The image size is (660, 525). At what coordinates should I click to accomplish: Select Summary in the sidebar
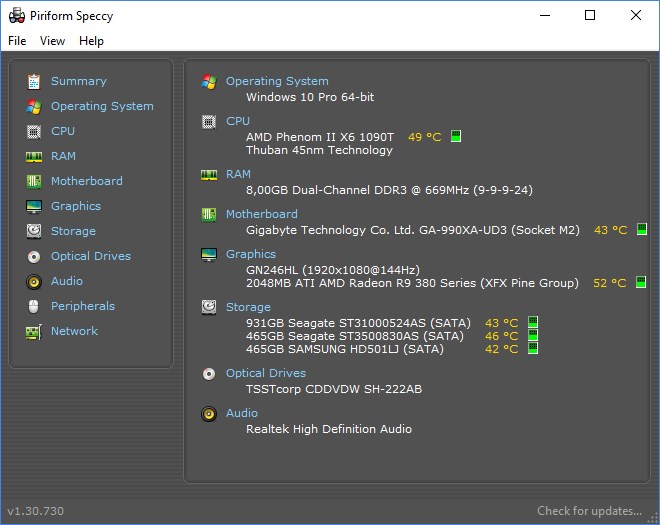(x=78, y=81)
